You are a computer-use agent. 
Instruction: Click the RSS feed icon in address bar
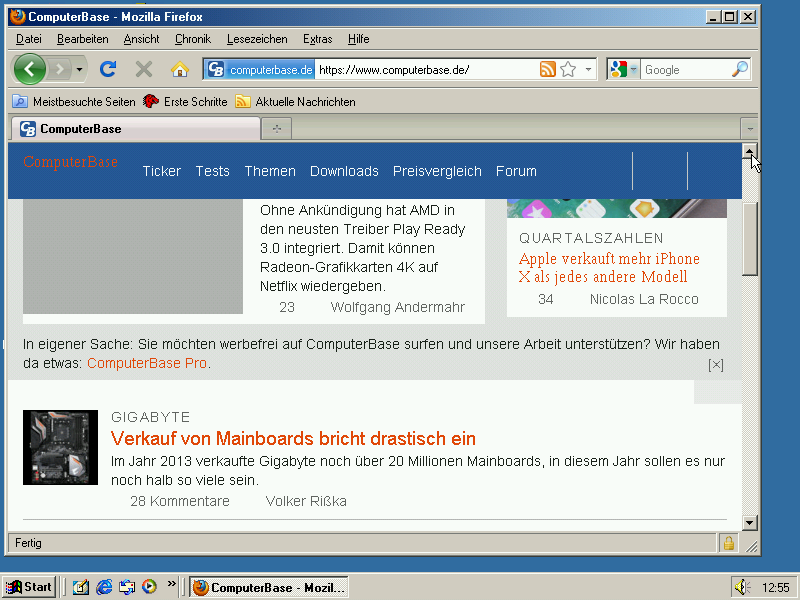pos(547,69)
